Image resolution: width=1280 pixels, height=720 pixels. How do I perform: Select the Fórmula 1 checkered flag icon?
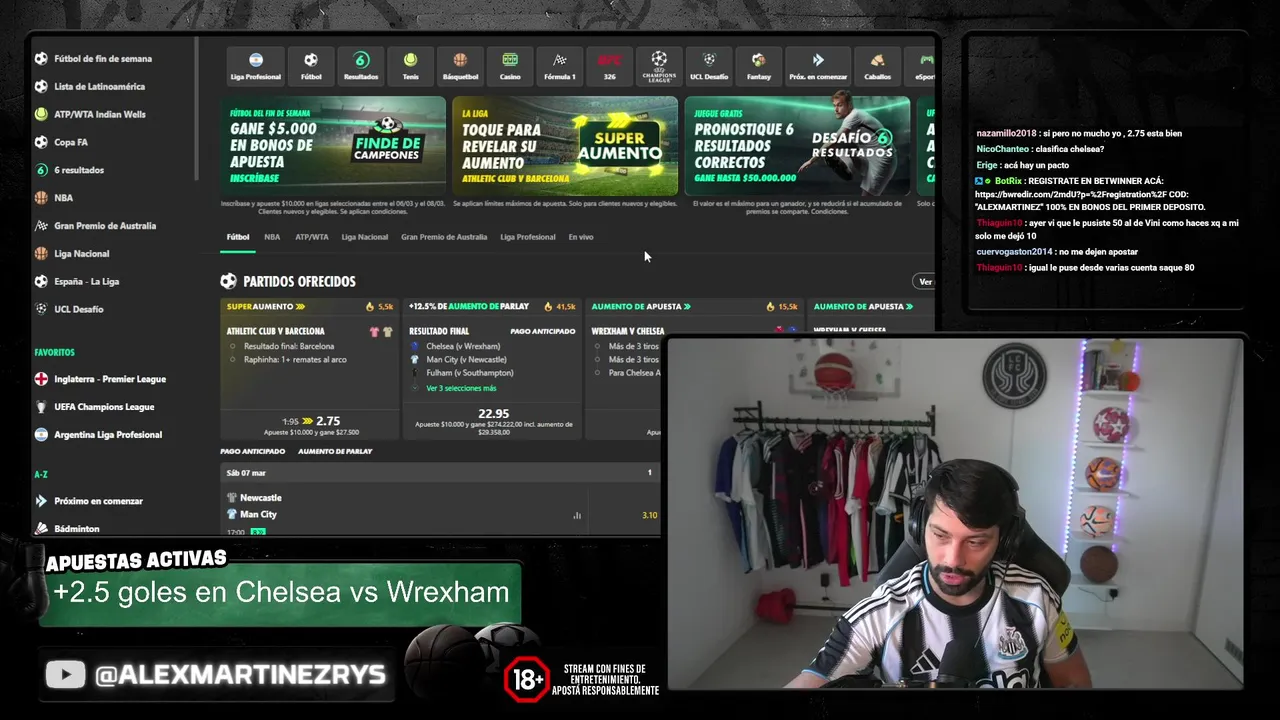coord(560,60)
